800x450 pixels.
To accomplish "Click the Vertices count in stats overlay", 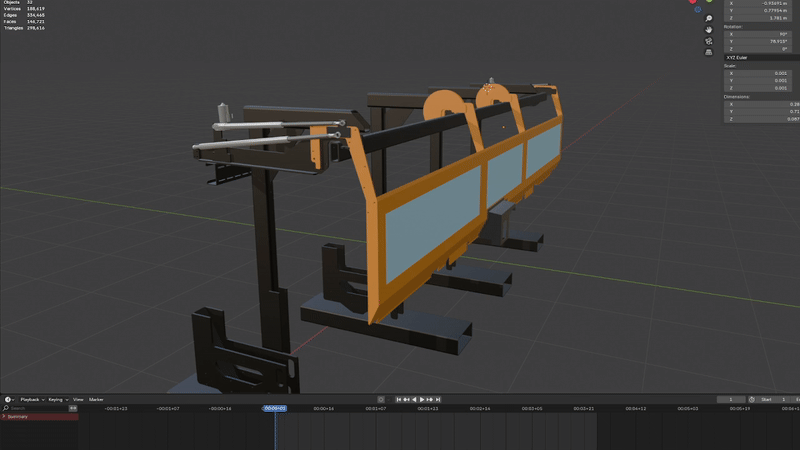I will (36, 9).
